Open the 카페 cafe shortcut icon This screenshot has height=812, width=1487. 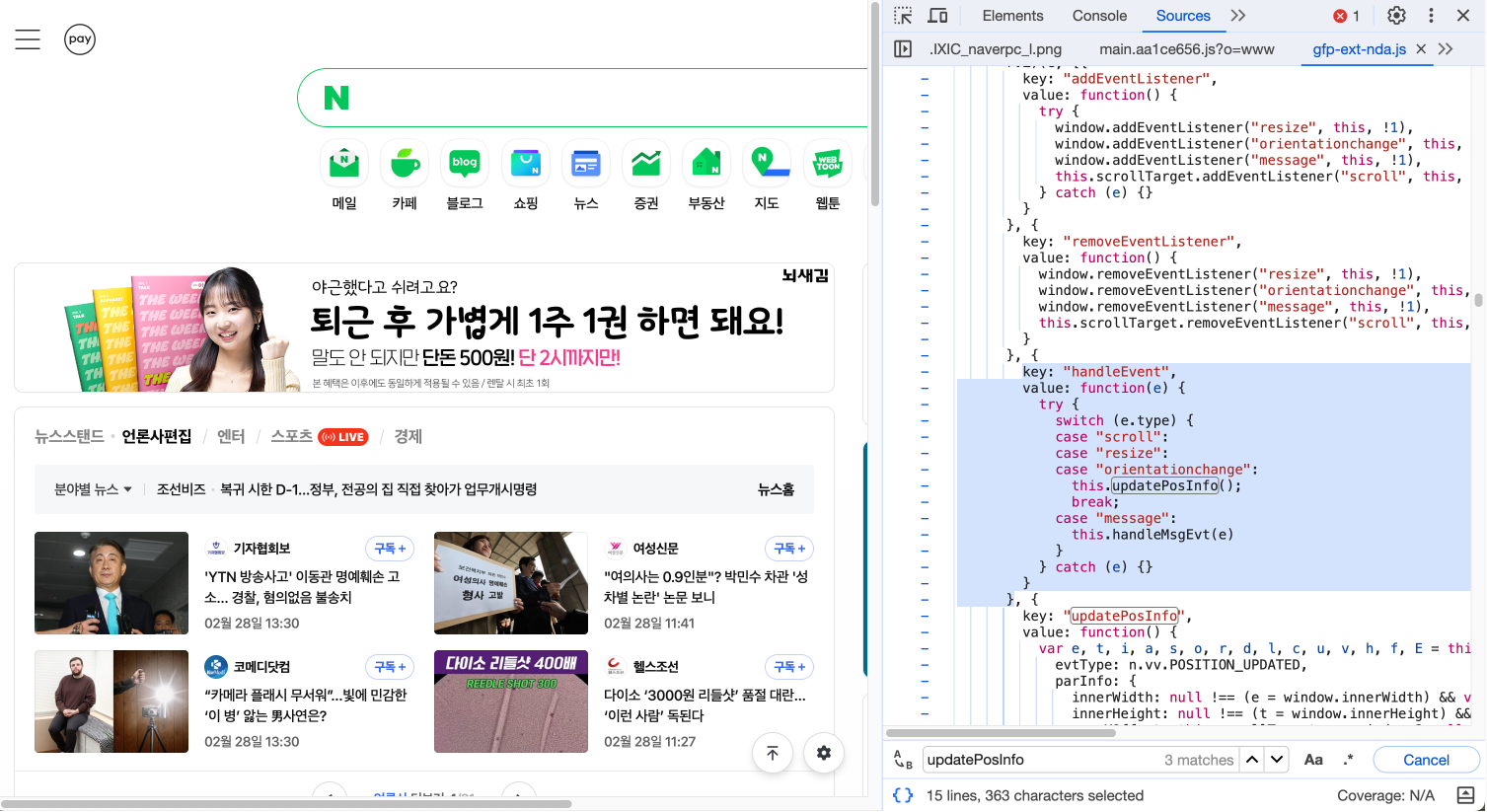pos(405,163)
